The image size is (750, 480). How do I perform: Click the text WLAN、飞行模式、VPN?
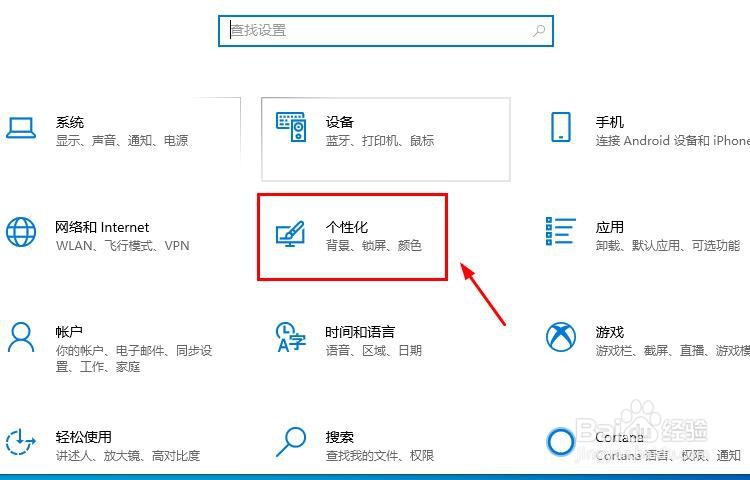tap(122, 246)
